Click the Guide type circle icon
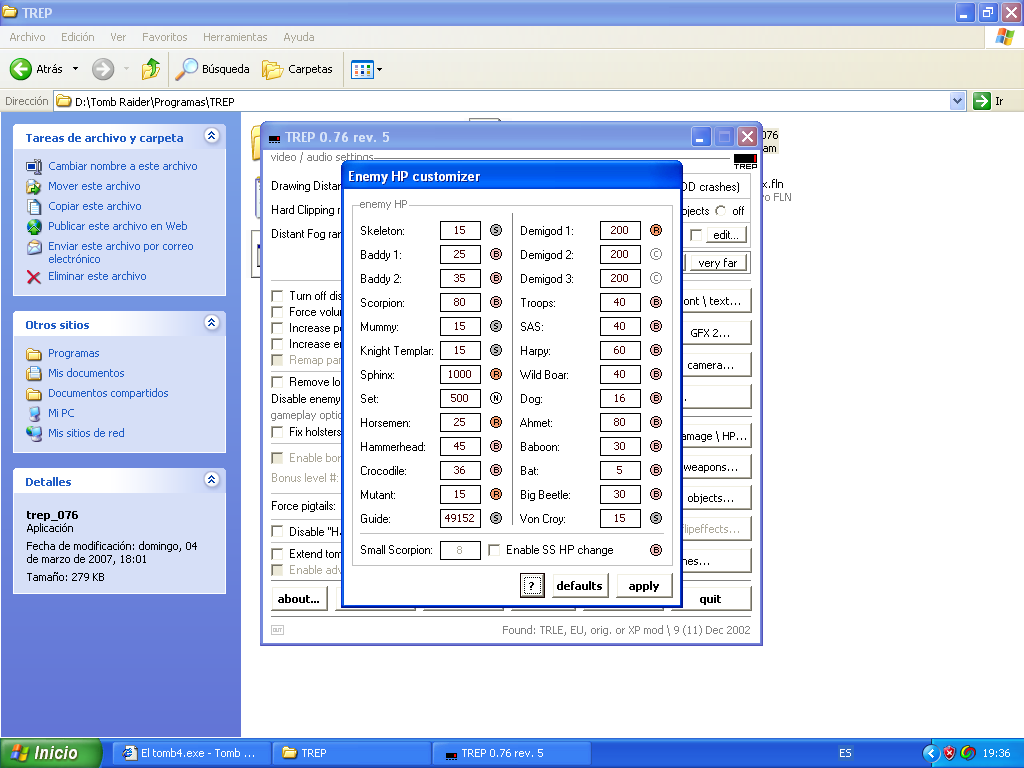 click(496, 519)
